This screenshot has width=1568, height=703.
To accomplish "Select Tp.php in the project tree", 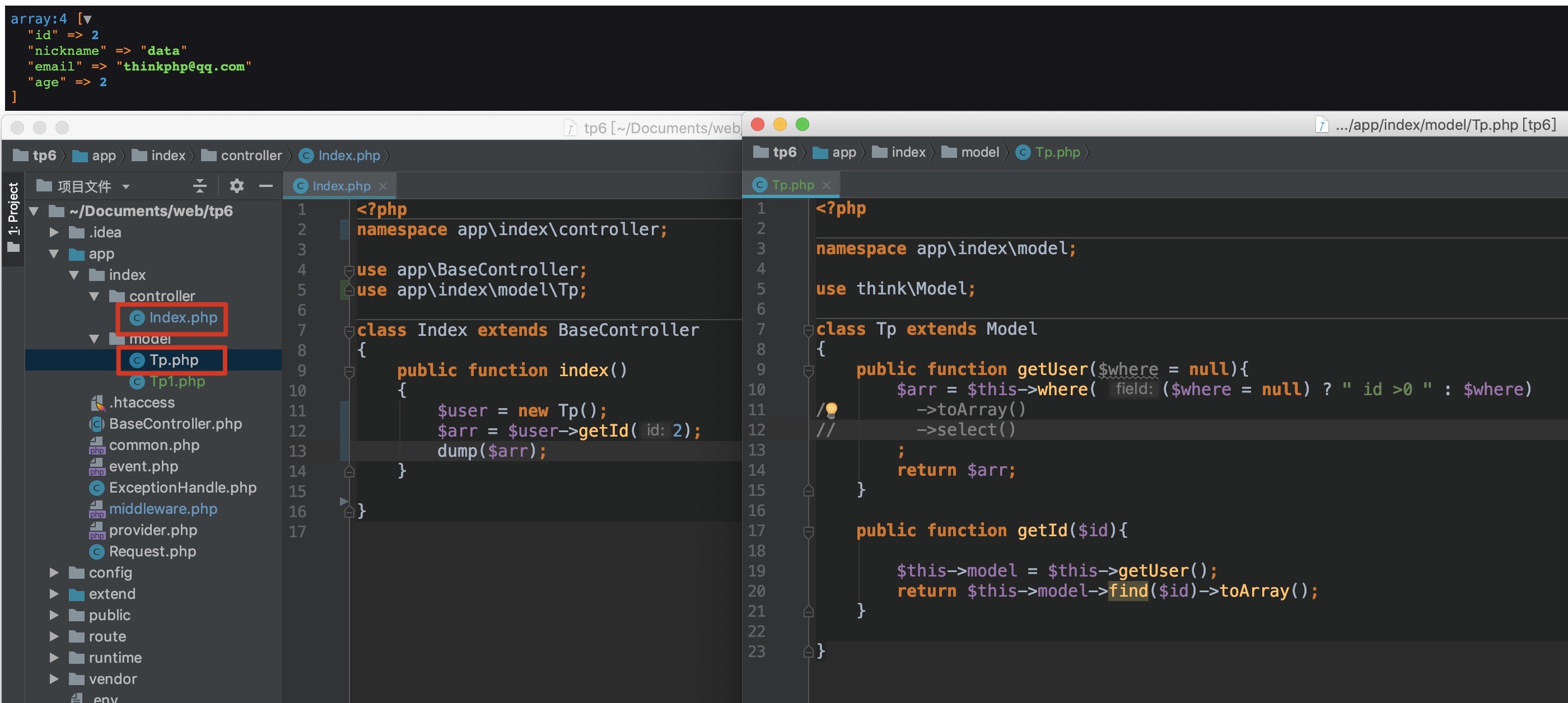I will click(x=164, y=360).
